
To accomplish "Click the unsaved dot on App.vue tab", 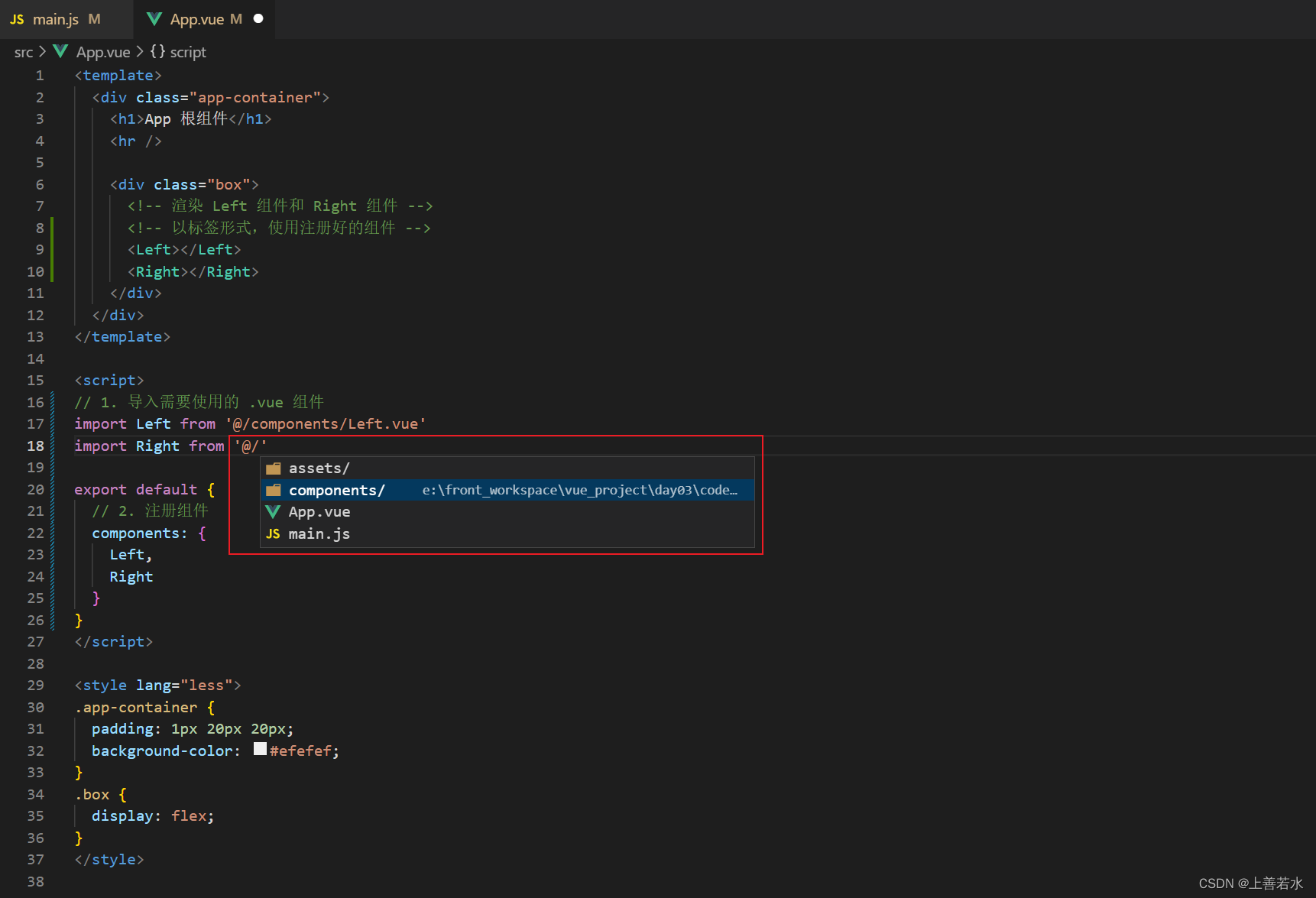I will click(x=258, y=18).
